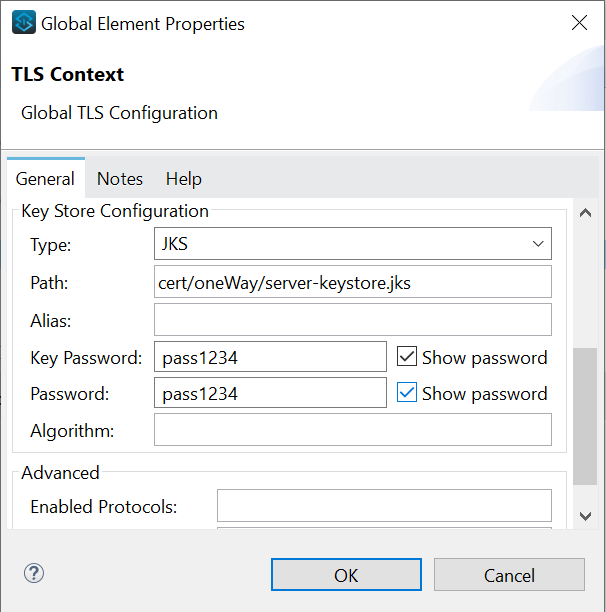Image resolution: width=606 pixels, height=612 pixels.
Task: Click the empty Algorithm input field
Action: [352, 430]
